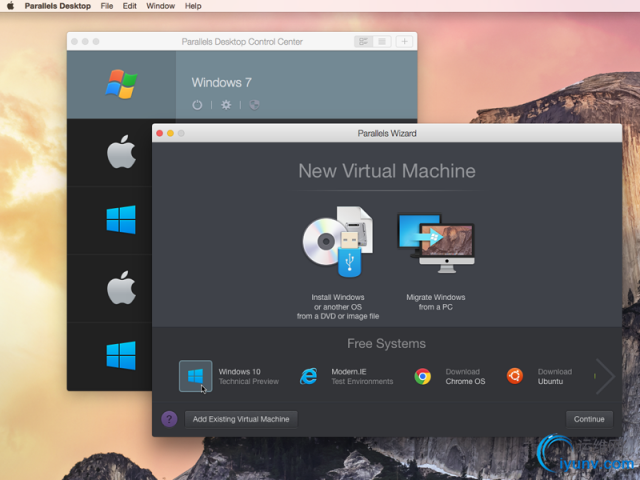Open Windows 7 configuration gear icon
This screenshot has height=480, width=640.
coord(226,105)
